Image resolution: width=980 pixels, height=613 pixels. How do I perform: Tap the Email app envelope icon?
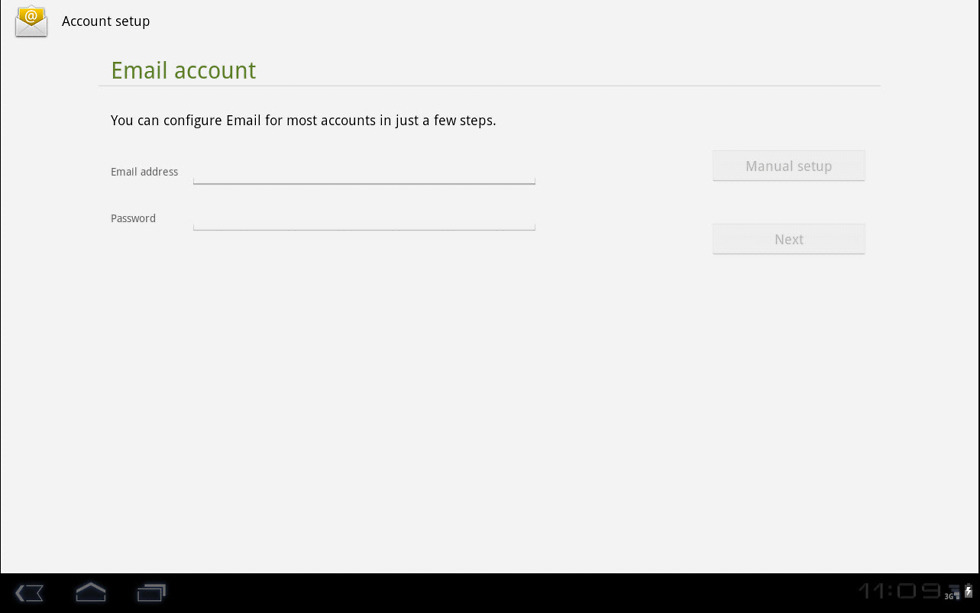click(x=31, y=21)
